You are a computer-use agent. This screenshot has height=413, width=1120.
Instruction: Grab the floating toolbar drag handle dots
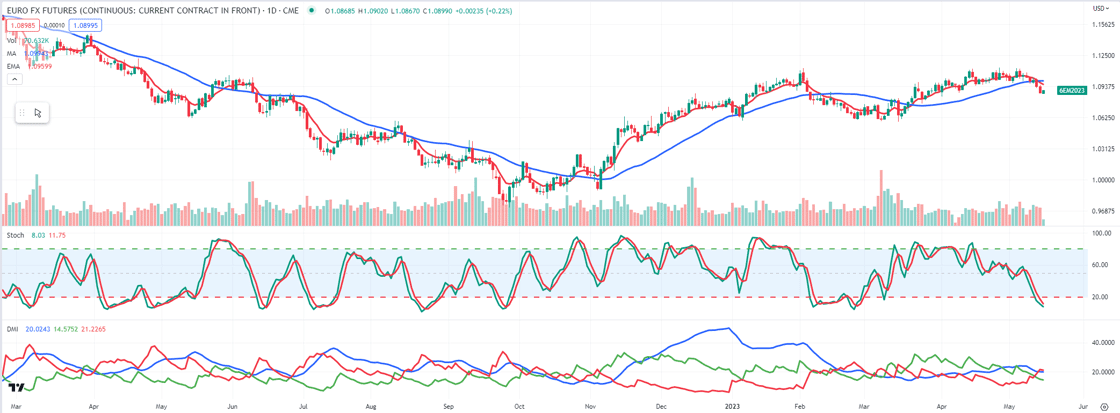click(22, 113)
